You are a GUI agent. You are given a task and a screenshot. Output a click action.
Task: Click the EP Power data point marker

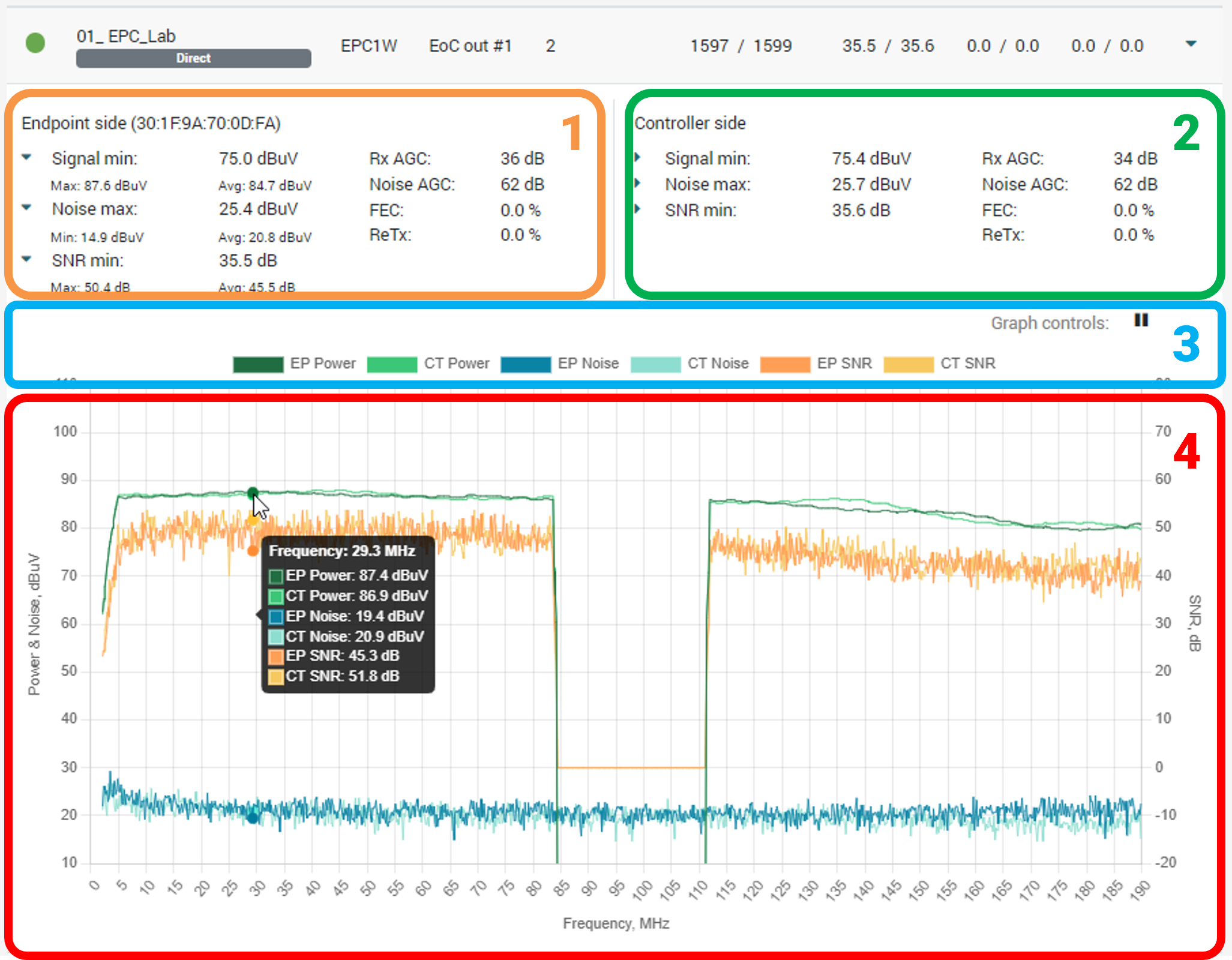point(253,493)
